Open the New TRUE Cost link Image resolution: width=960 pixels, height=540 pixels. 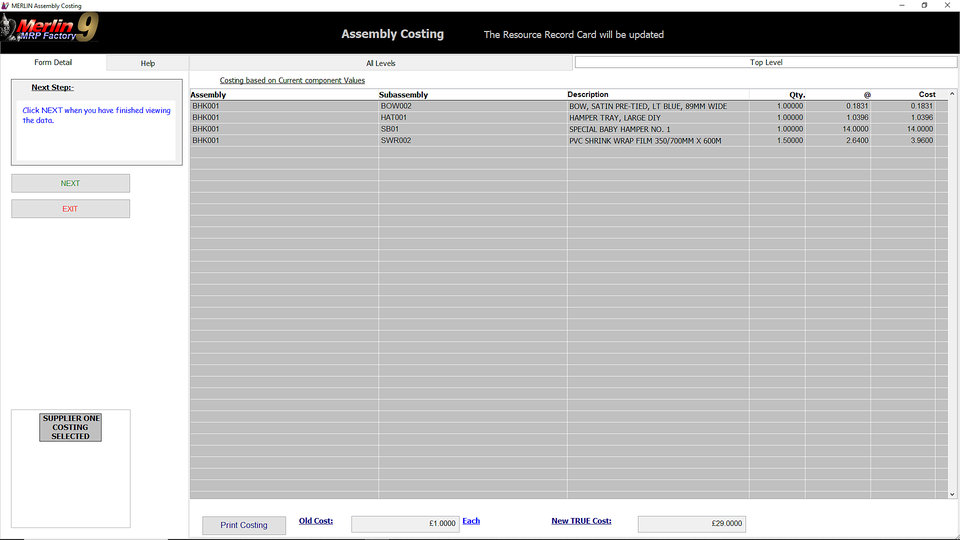pyautogui.click(x=581, y=521)
